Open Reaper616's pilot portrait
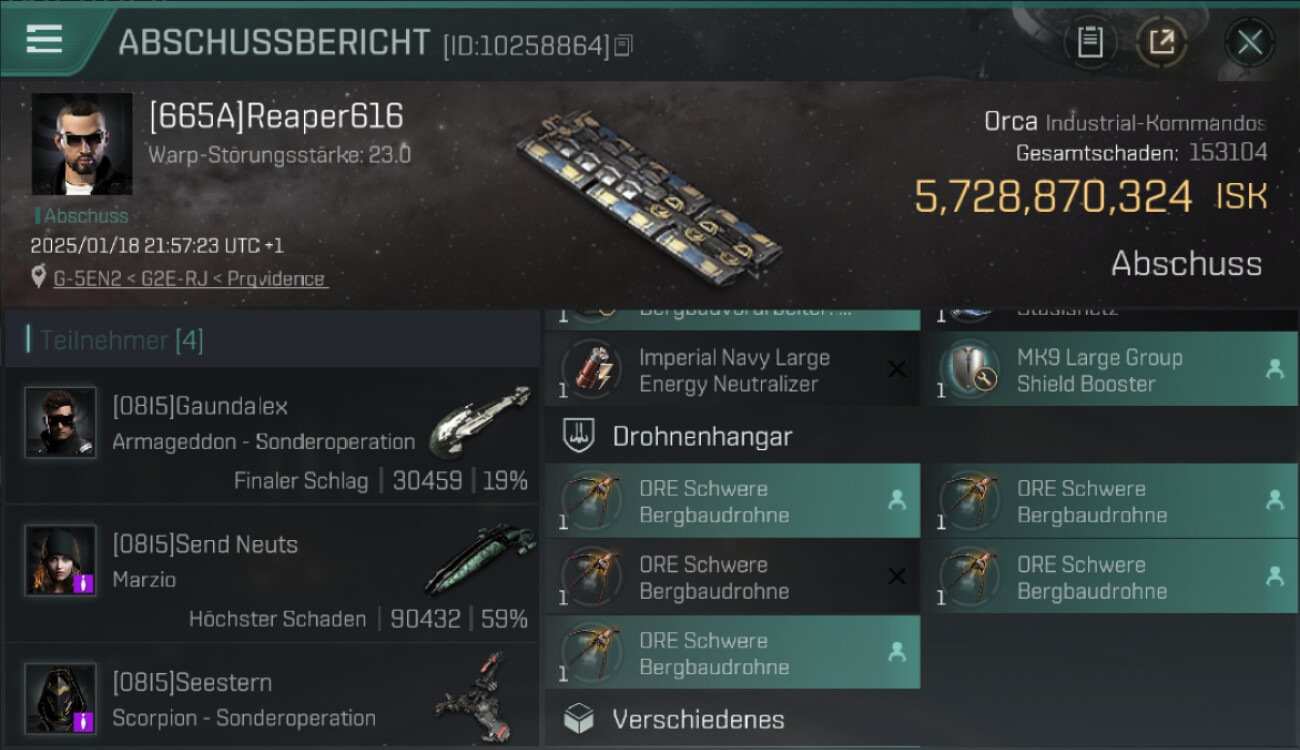This screenshot has width=1300, height=750. tap(82, 144)
